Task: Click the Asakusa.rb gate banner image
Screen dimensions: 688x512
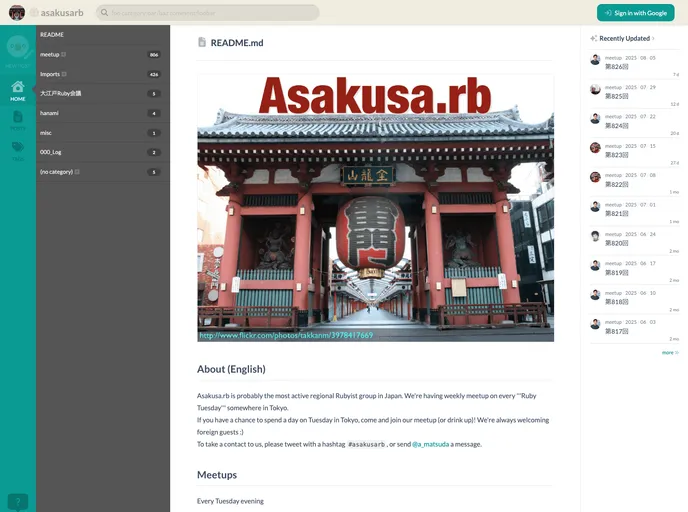Action: point(376,208)
